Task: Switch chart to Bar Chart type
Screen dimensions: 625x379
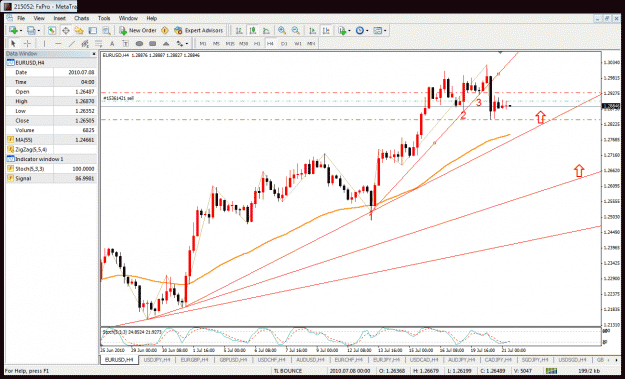Action: click(x=239, y=30)
